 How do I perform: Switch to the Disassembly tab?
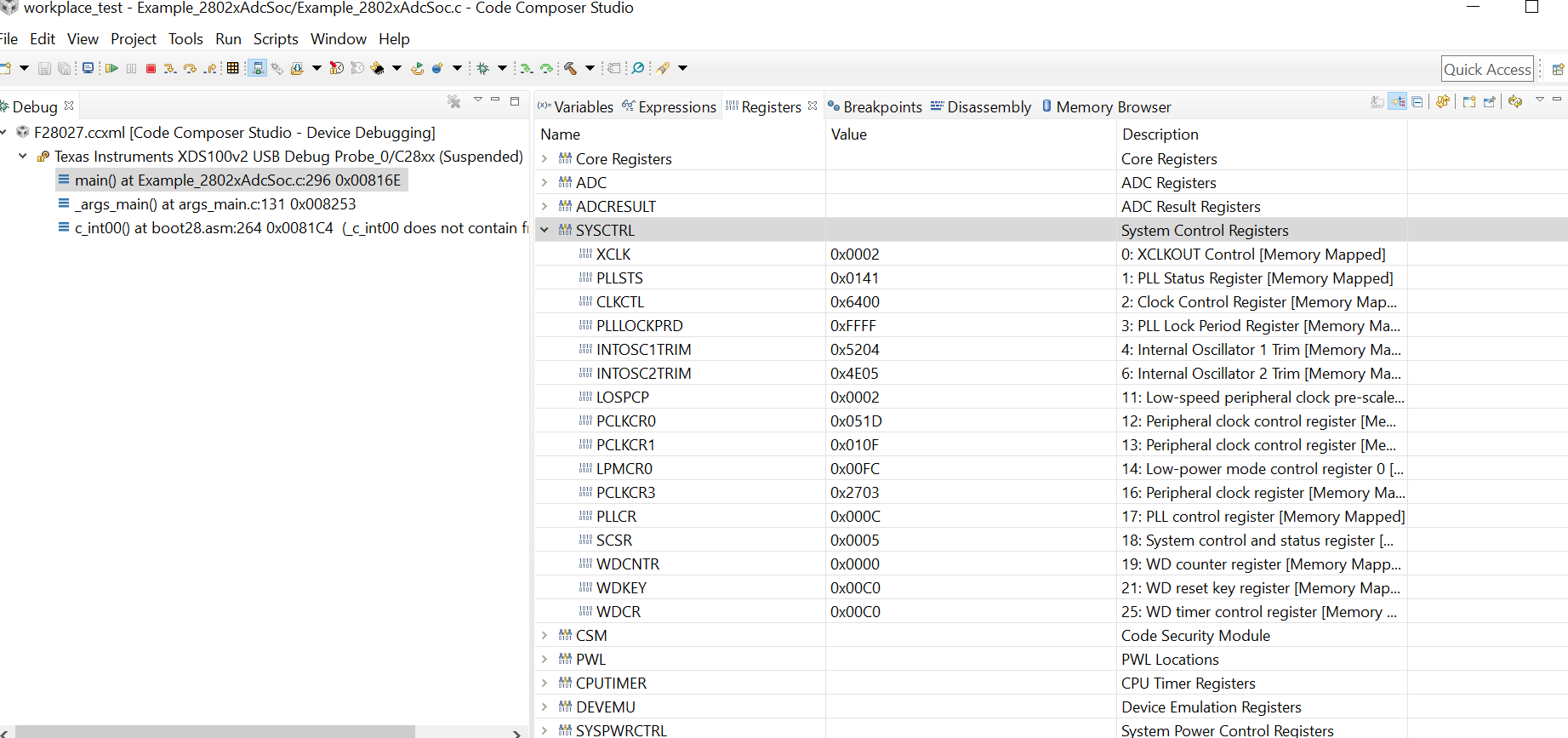click(981, 106)
